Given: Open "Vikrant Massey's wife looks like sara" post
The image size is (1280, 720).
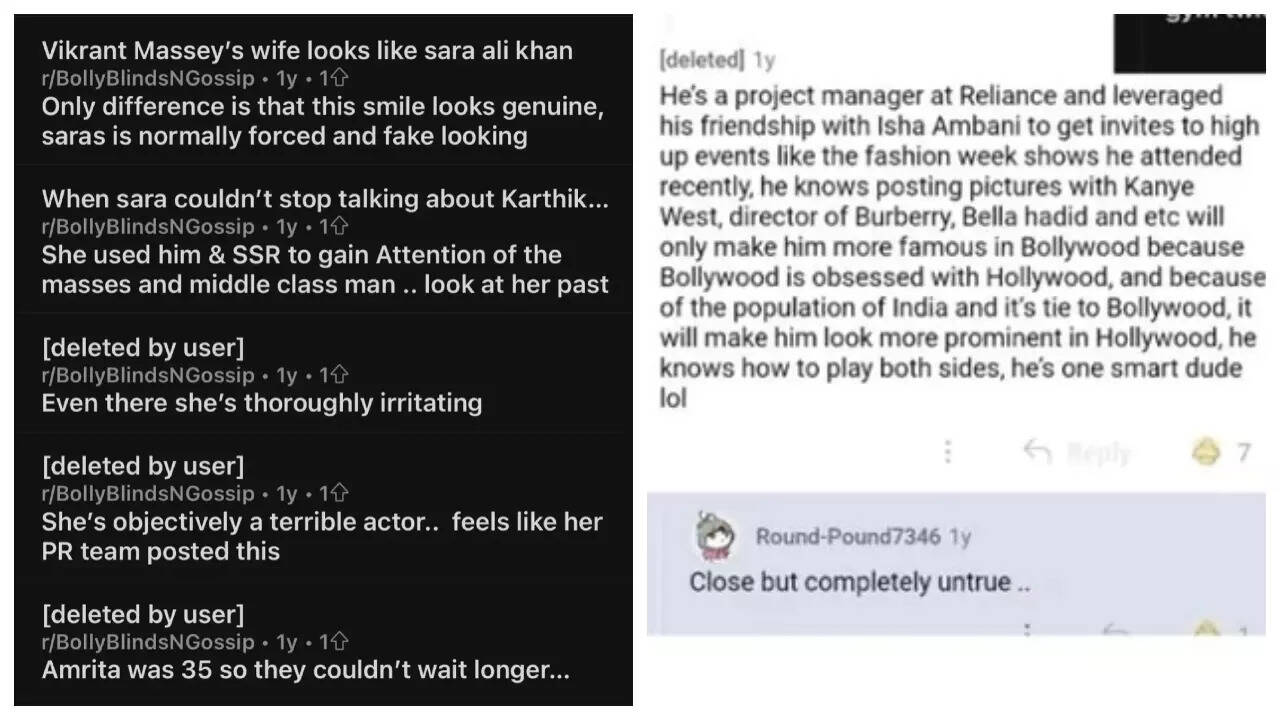Looking at the screenshot, I should point(307,51).
